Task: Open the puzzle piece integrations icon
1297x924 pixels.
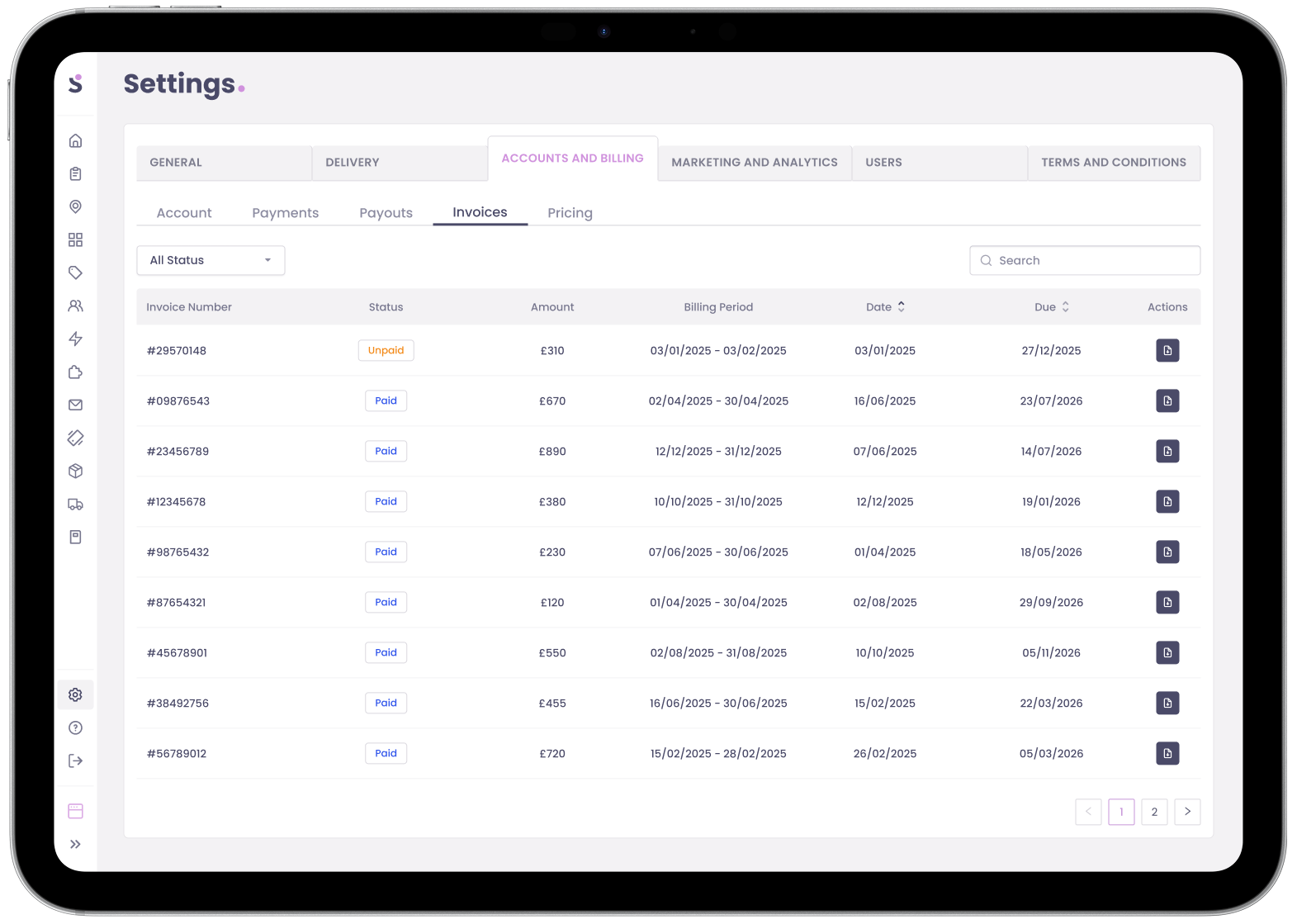Action: 75,372
